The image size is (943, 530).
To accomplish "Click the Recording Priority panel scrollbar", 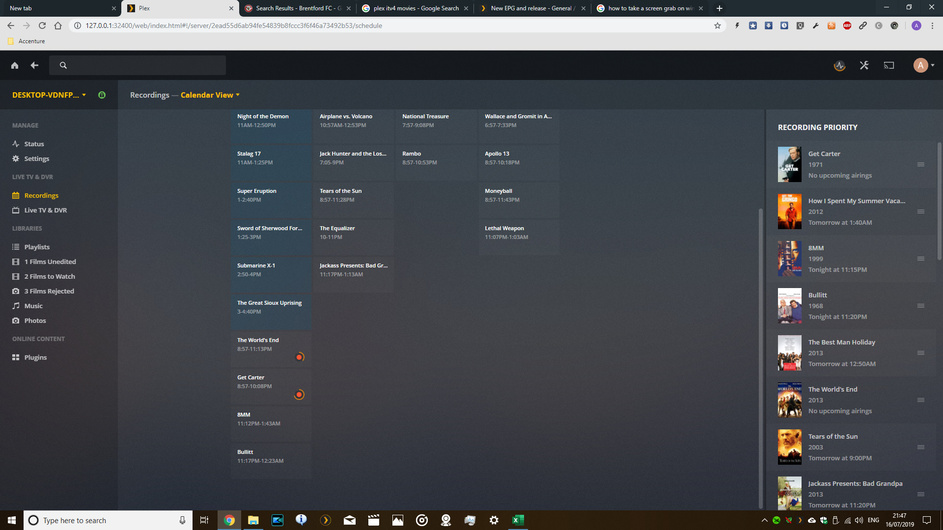I will pyautogui.click(x=939, y=202).
